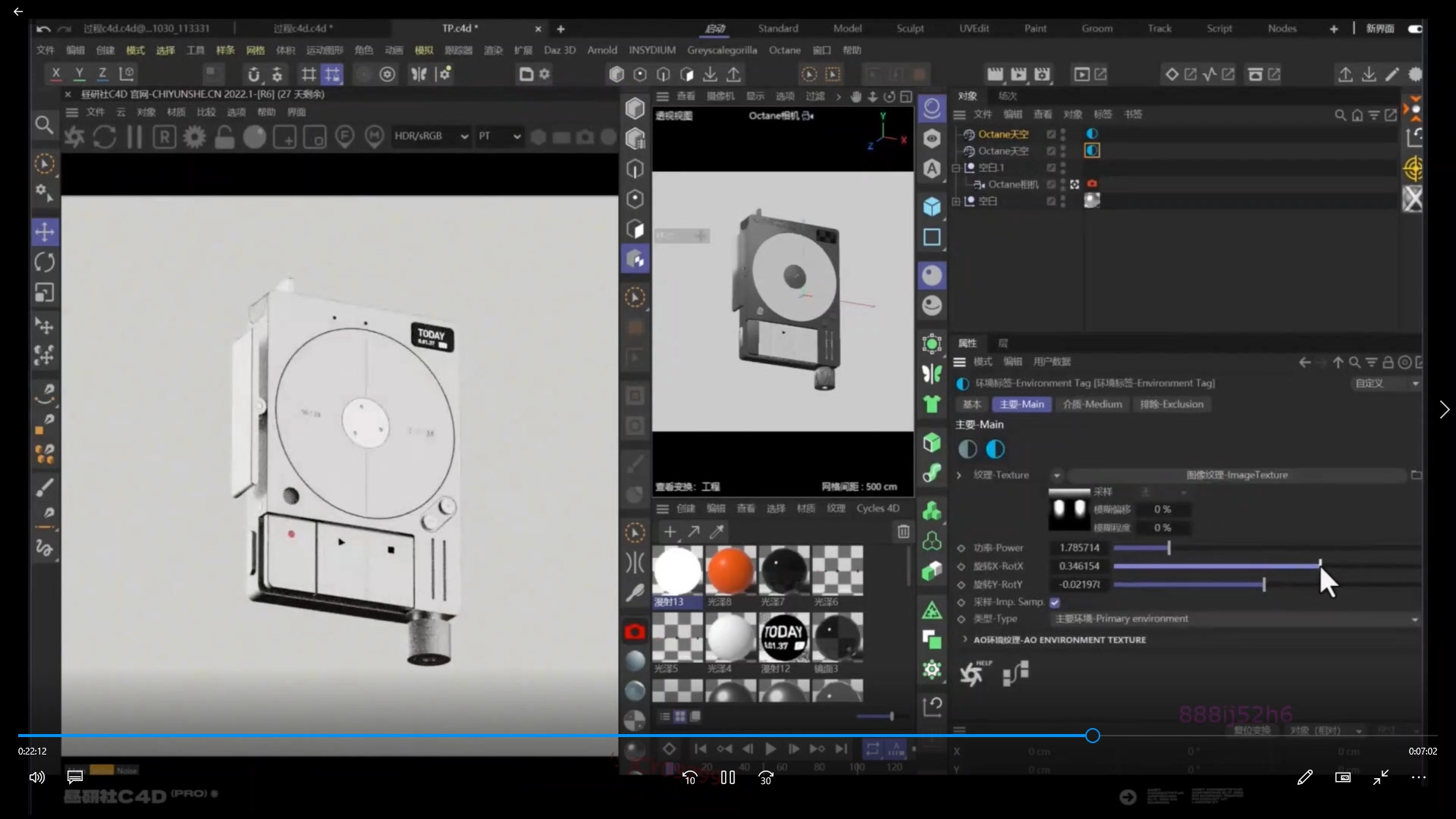Click the Cube primitive icon

932,206
